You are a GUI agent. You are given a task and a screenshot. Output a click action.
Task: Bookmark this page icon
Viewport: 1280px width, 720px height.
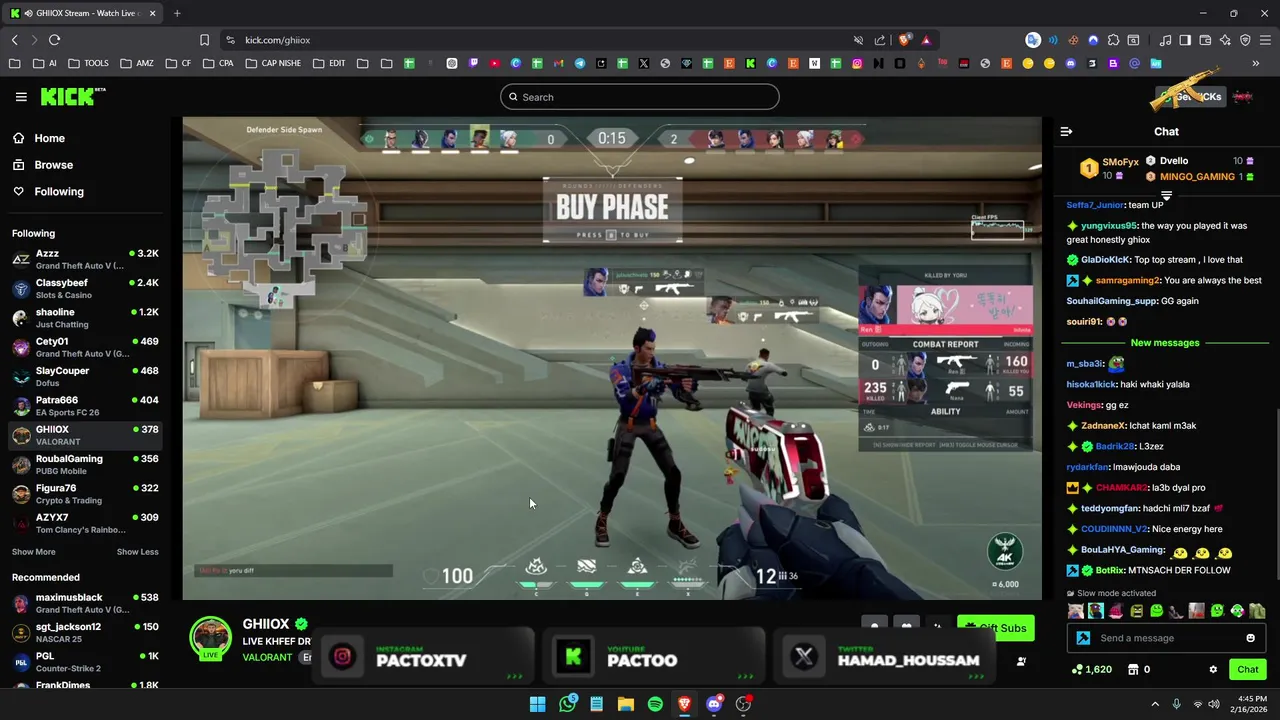coord(204,40)
